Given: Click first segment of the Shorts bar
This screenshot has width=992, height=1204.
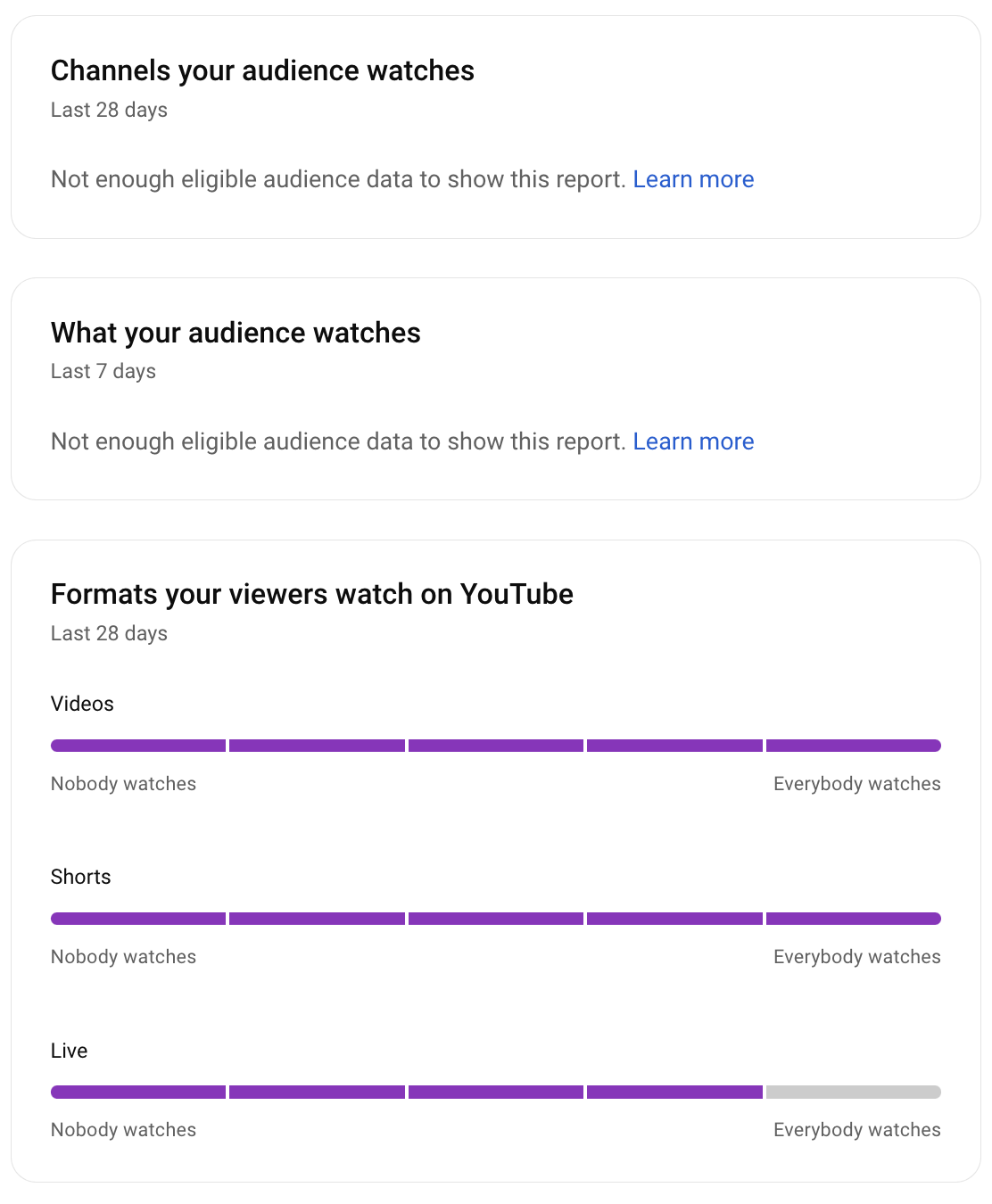Looking at the screenshot, I should point(138,919).
